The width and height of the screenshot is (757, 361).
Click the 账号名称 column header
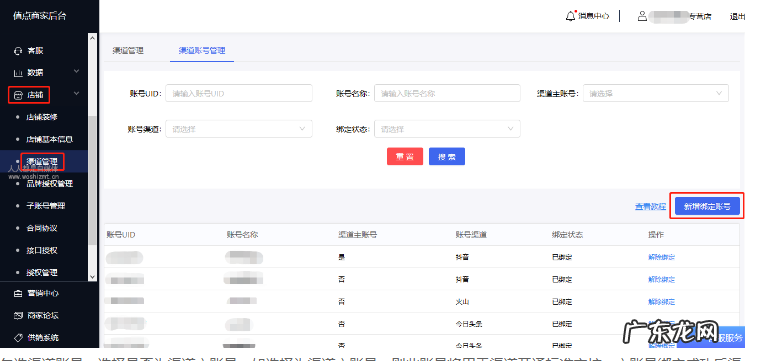pyautogui.click(x=242, y=235)
